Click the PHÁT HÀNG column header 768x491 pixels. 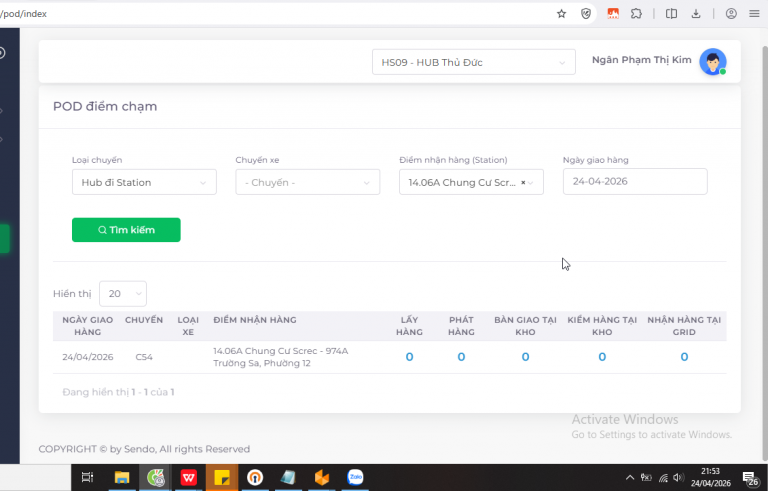pos(461,326)
